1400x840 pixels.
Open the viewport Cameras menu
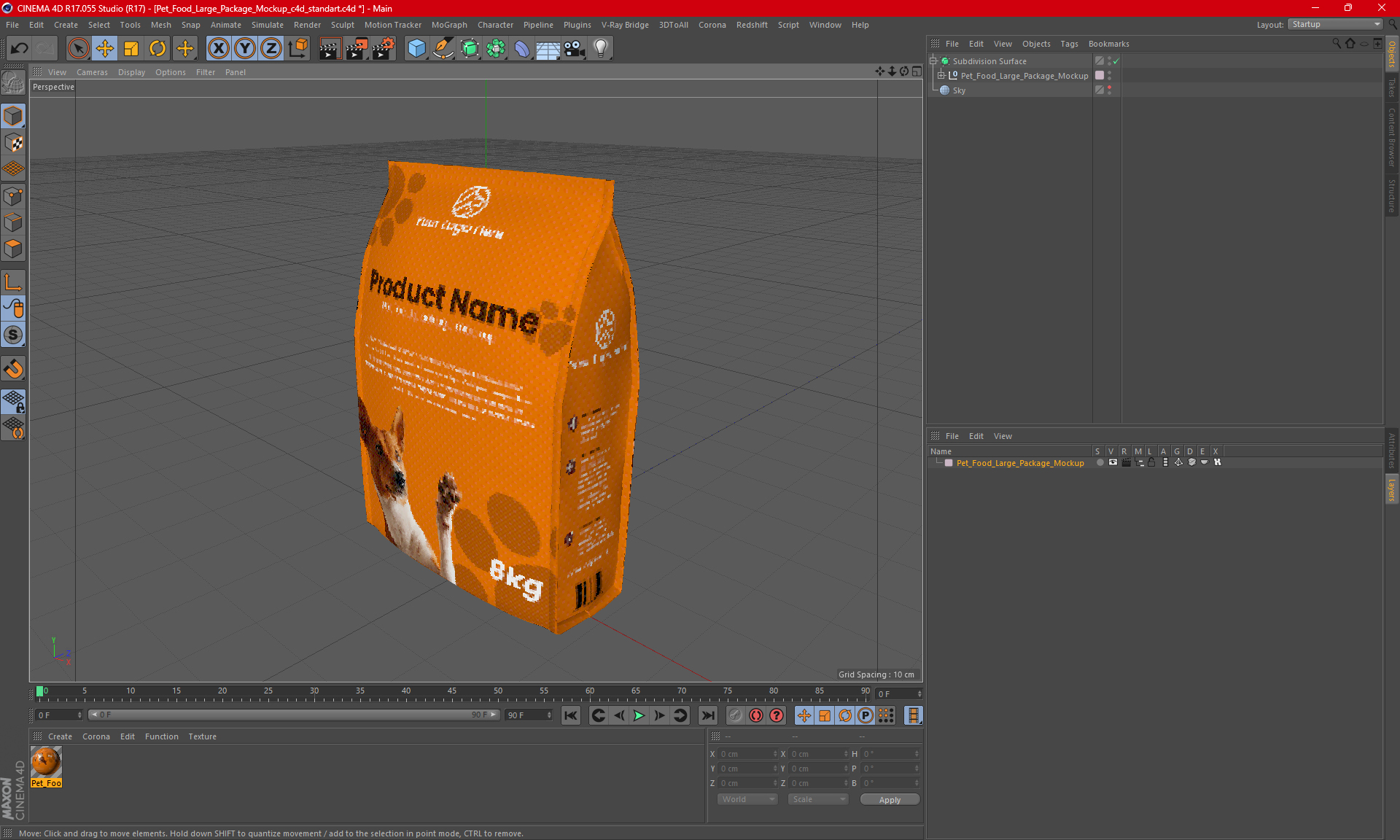coord(92,72)
